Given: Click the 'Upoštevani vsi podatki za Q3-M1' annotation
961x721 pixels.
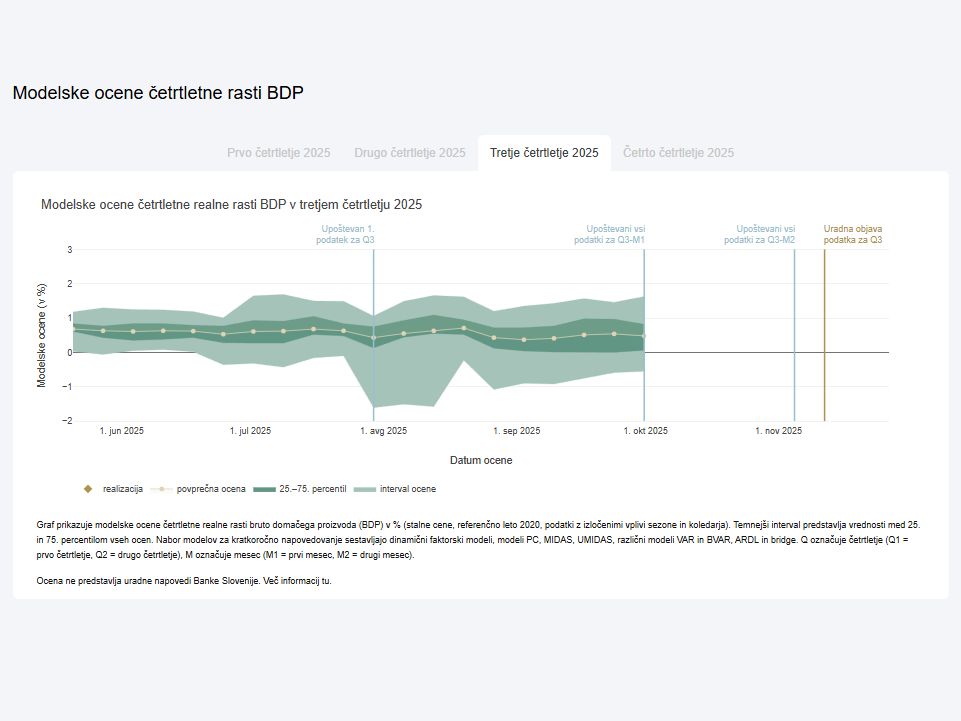Looking at the screenshot, I should pos(609,234).
